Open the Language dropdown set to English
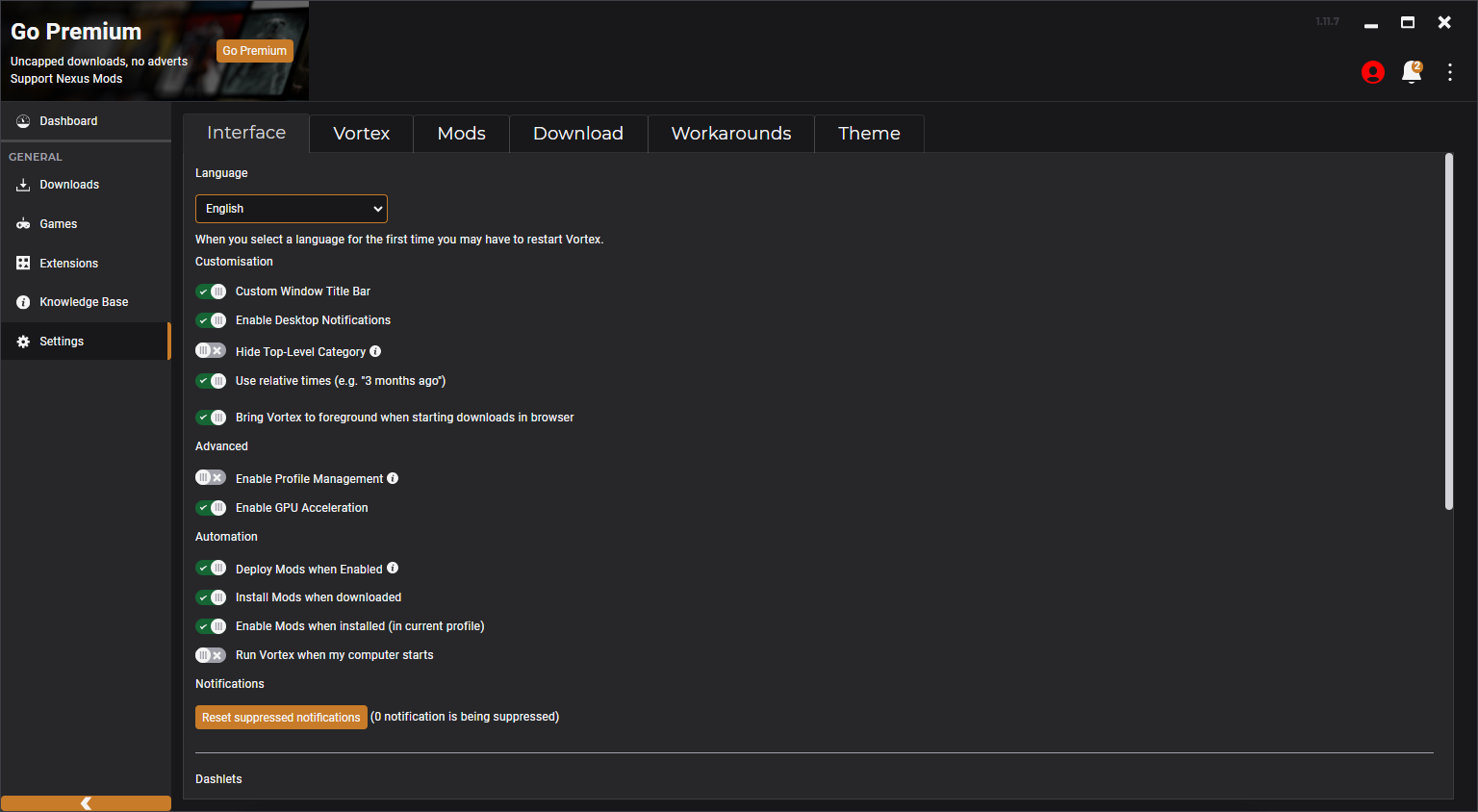The width and height of the screenshot is (1478, 812). [292, 209]
